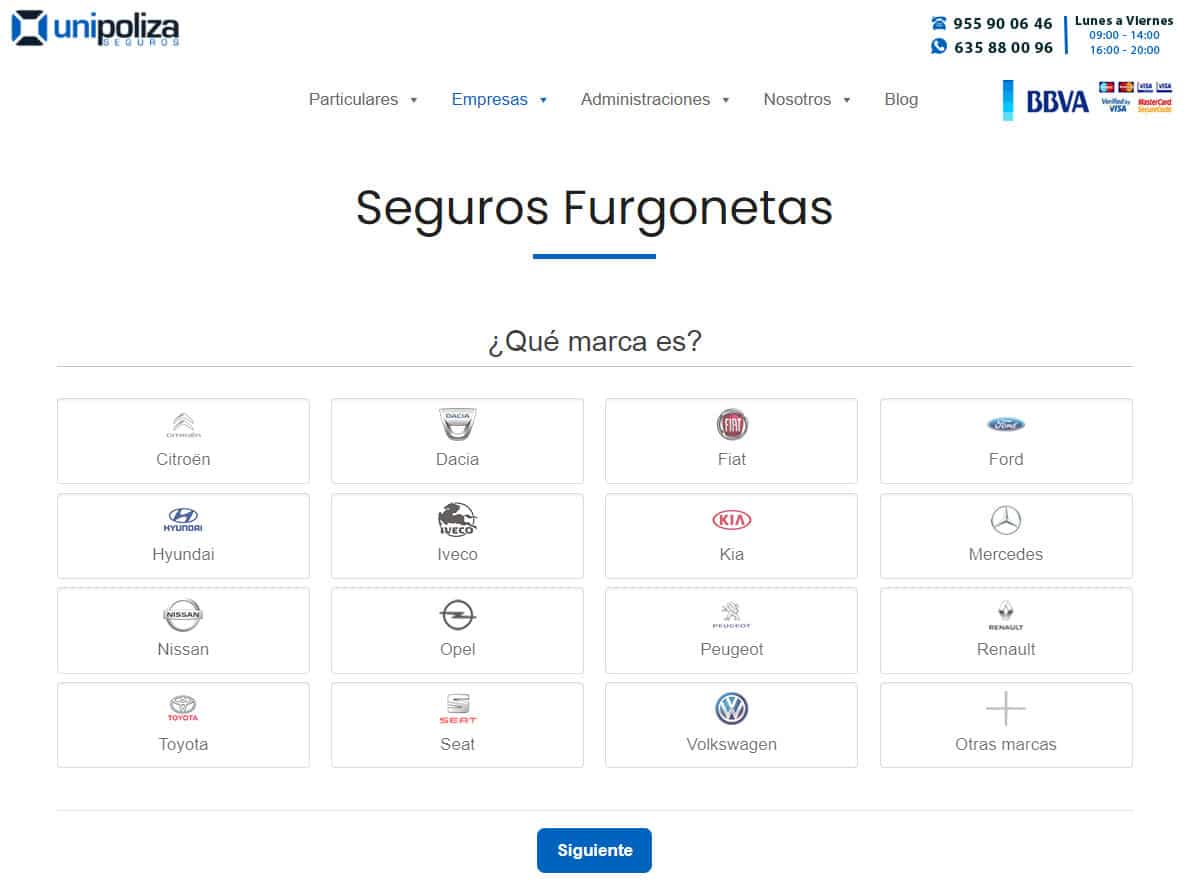This screenshot has height=889, width=1195.
Task: Expand the Administraciones menu arrow
Action: [x=726, y=100]
